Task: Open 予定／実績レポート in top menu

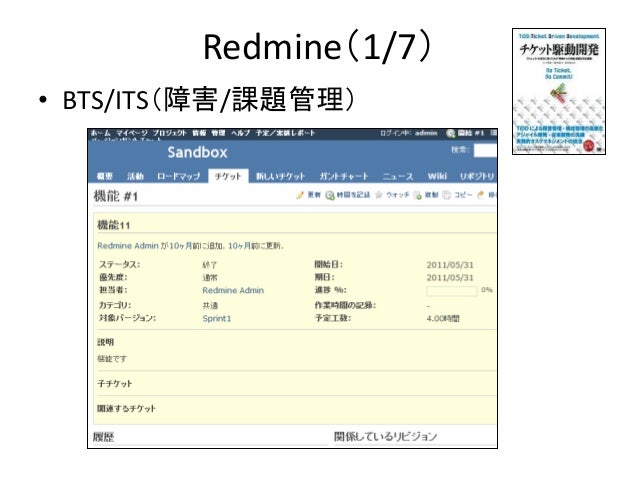Action: point(285,133)
